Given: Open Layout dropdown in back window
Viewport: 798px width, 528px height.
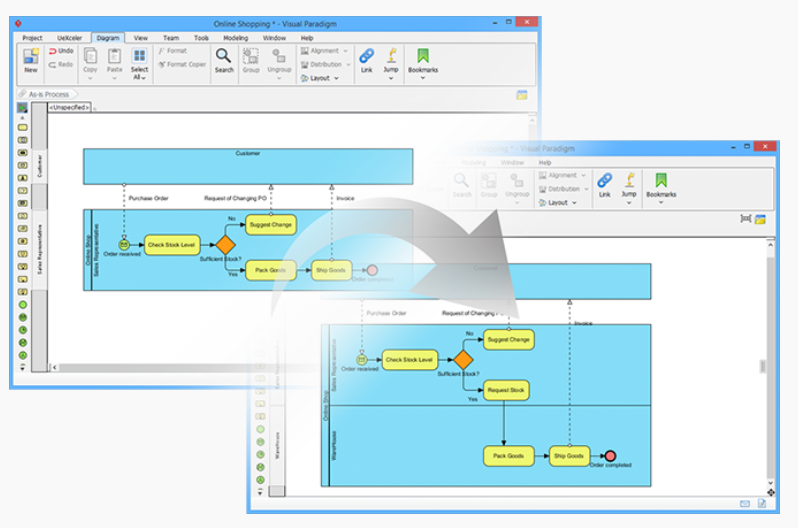Looking at the screenshot, I should point(320,78).
